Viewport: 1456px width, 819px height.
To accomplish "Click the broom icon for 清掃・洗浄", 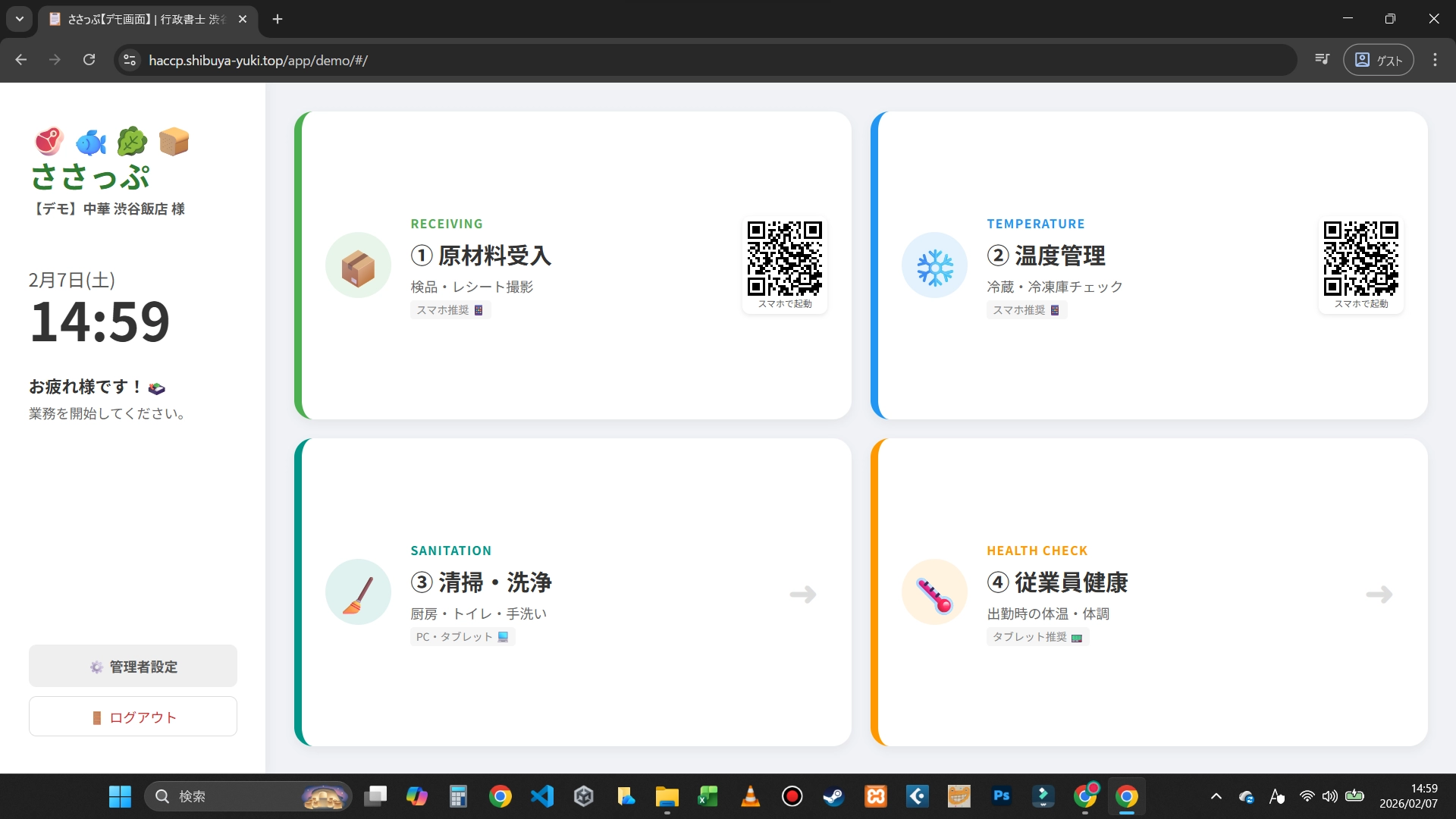I will pyautogui.click(x=358, y=593).
